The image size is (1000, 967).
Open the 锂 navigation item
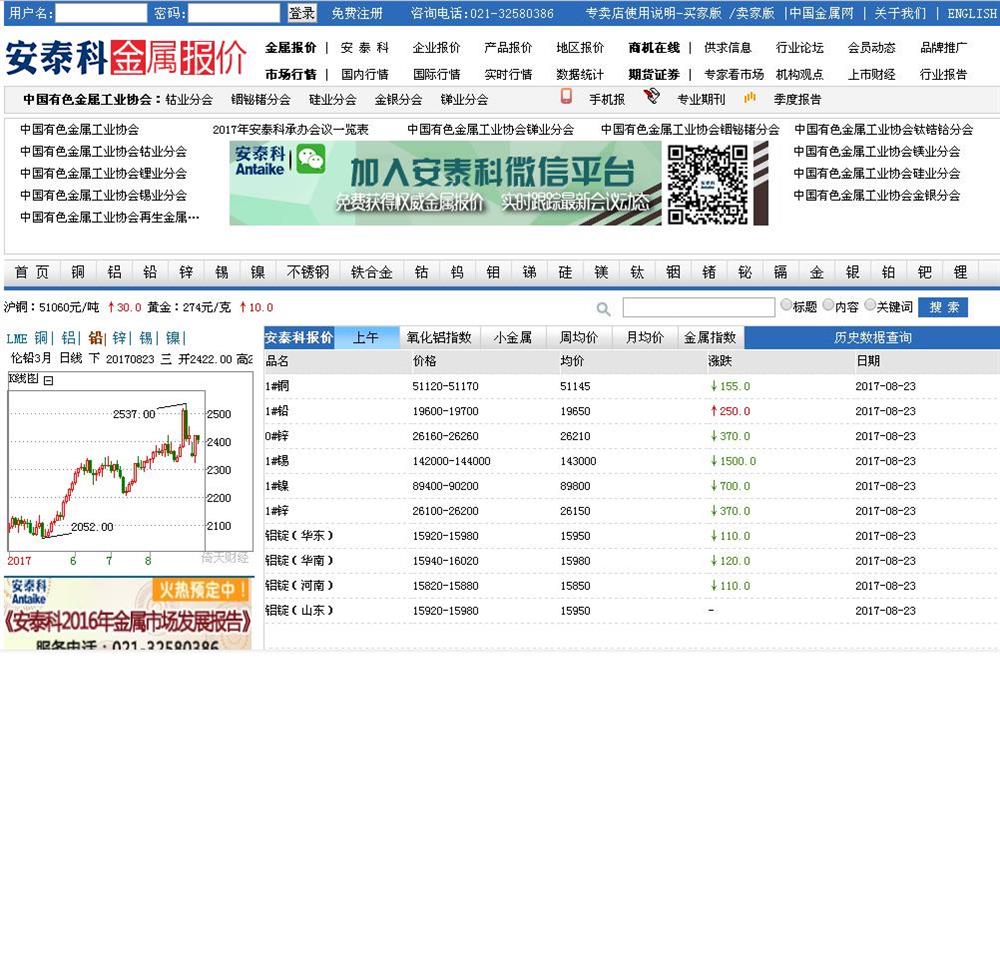pyautogui.click(x=960, y=272)
